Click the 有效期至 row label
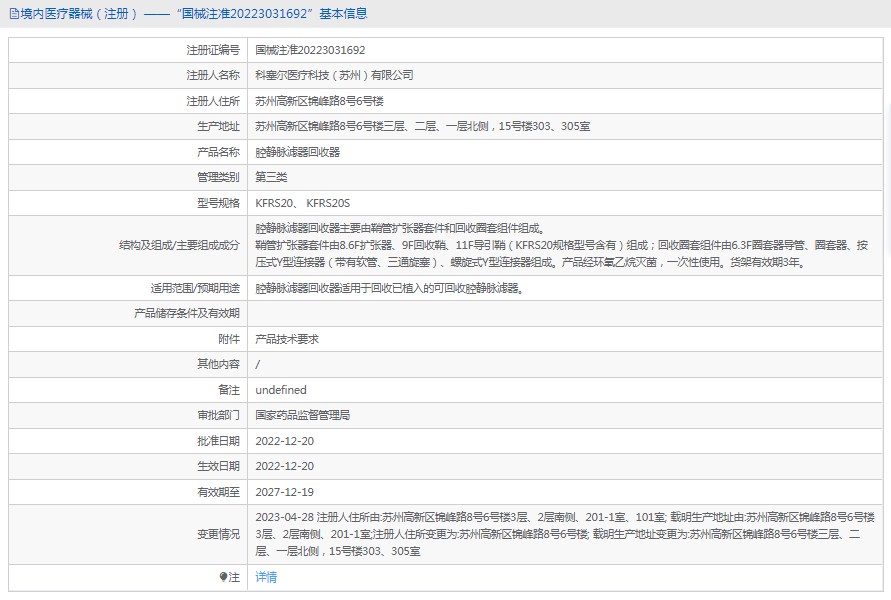This screenshot has width=891, height=600. click(x=218, y=492)
